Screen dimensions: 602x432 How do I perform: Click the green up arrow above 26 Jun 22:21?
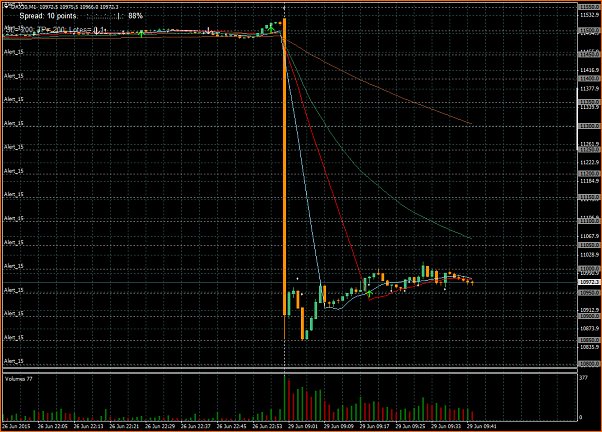click(141, 34)
